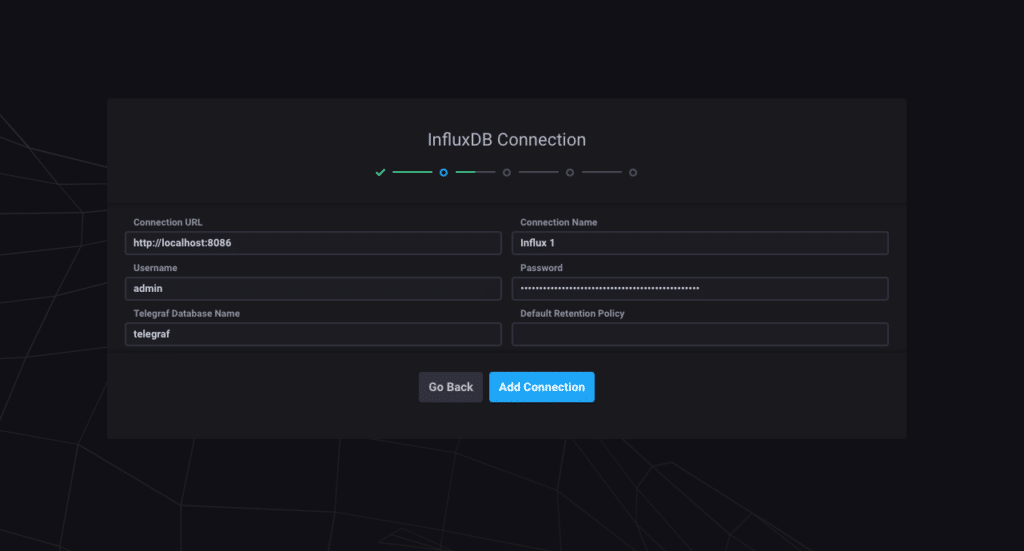Click the green checkmark completed step
Image resolution: width=1024 pixels, height=551 pixels.
pos(380,172)
